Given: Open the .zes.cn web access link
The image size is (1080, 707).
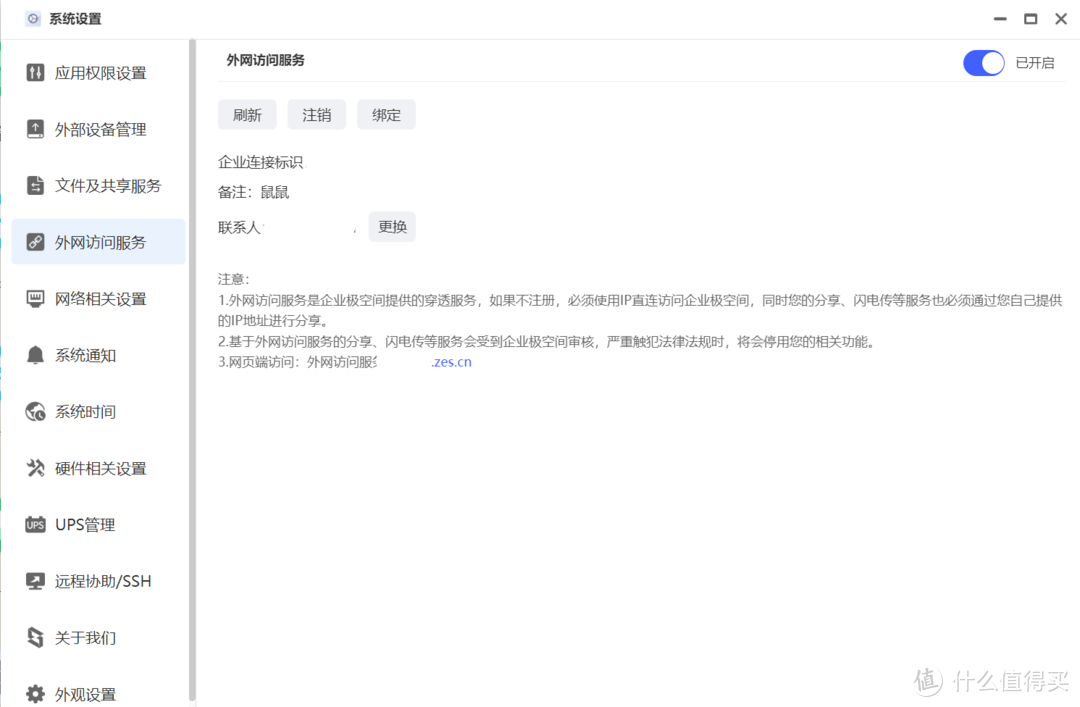Looking at the screenshot, I should click(x=451, y=362).
